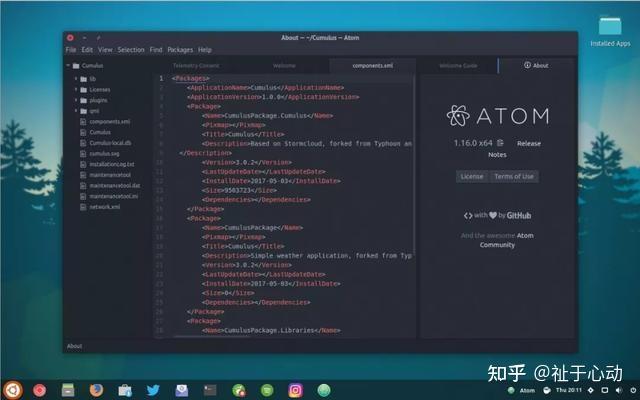This screenshot has width=640, height=400.
Task: Open the Installed Apps desktop folder
Action: pyautogui.click(x=610, y=31)
